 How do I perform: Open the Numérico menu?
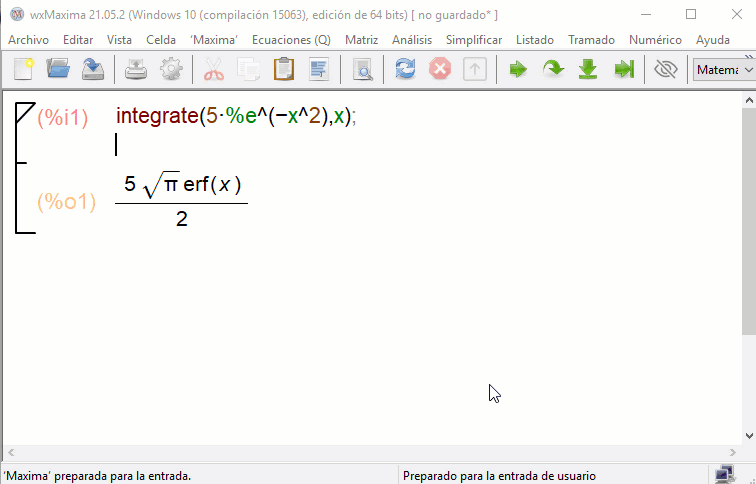click(655, 40)
